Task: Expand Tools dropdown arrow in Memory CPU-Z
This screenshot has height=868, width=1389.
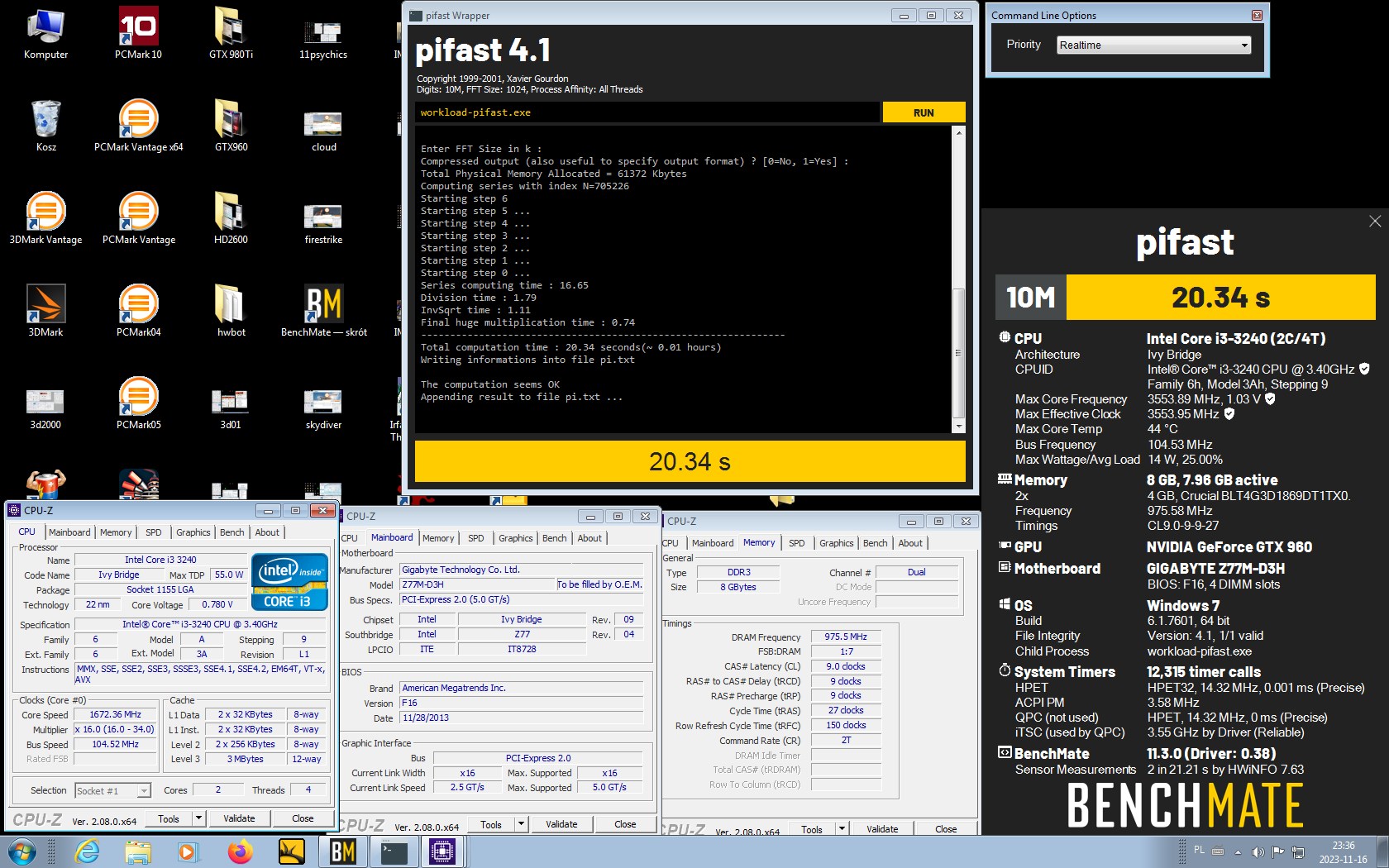Action: [842, 829]
